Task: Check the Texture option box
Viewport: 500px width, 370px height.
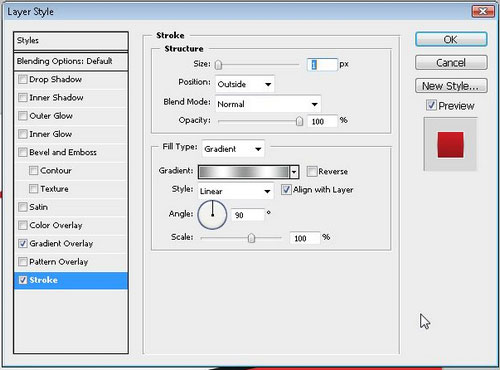Action: click(33, 189)
